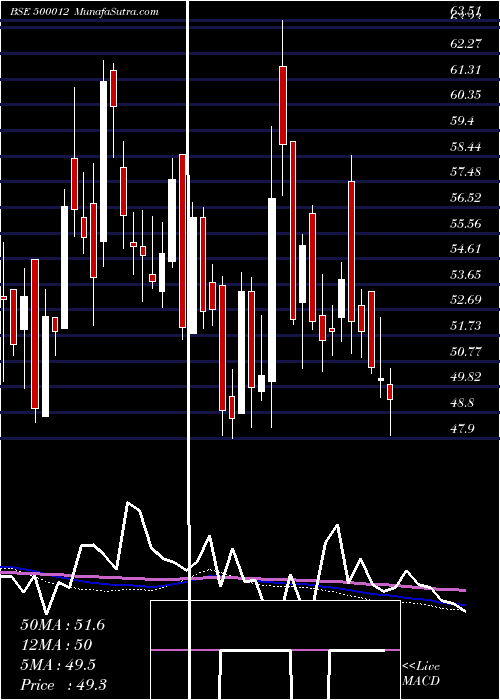Click the '12MA : 50' indicator text

point(56,645)
